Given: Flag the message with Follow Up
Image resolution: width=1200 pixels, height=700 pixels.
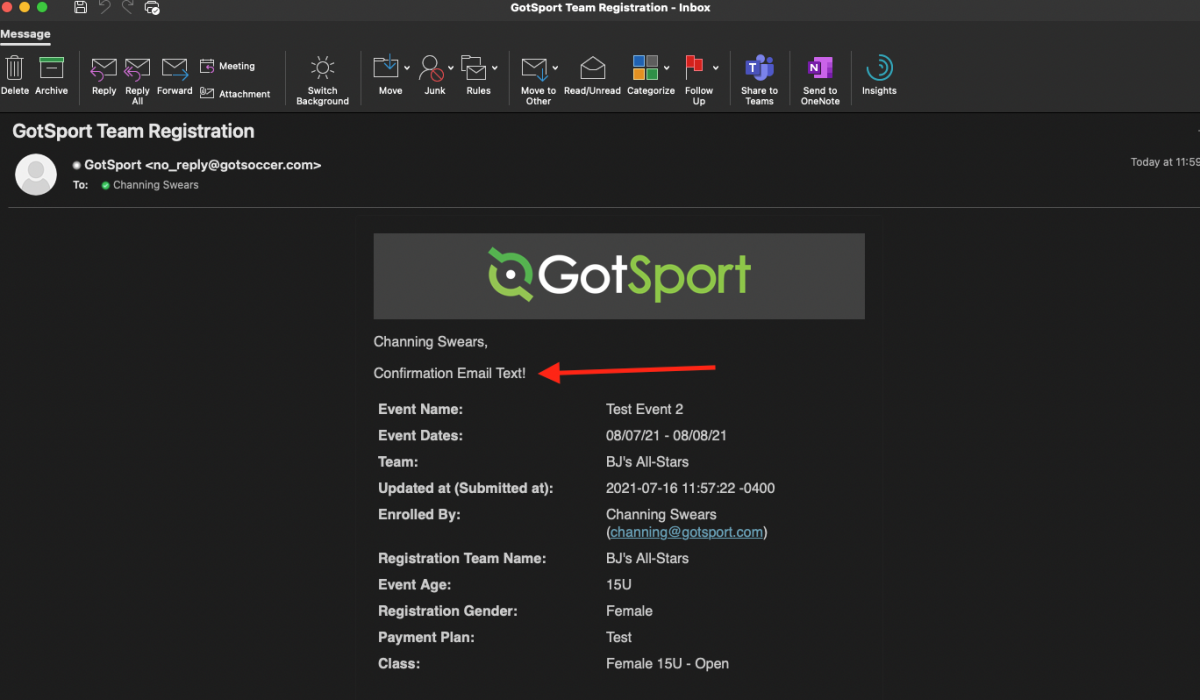Looking at the screenshot, I should [x=698, y=76].
